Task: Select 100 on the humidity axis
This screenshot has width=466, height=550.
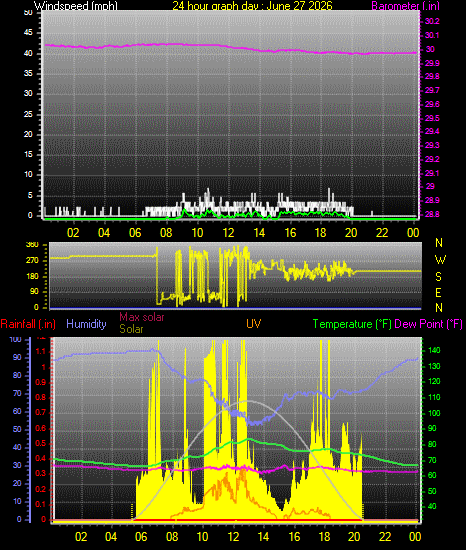Action: (15, 340)
